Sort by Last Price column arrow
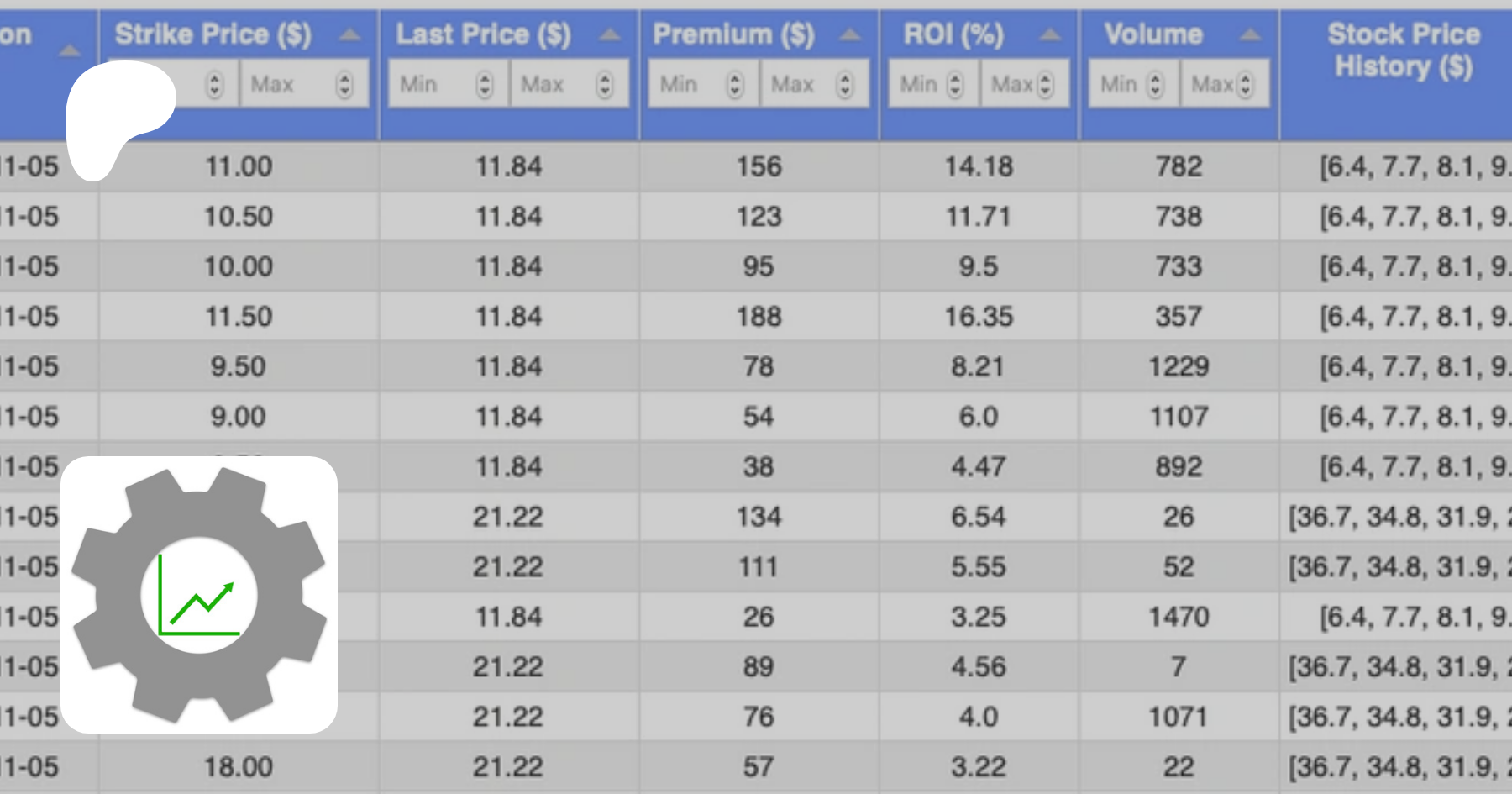This screenshot has width=1512, height=794. pyautogui.click(x=610, y=35)
